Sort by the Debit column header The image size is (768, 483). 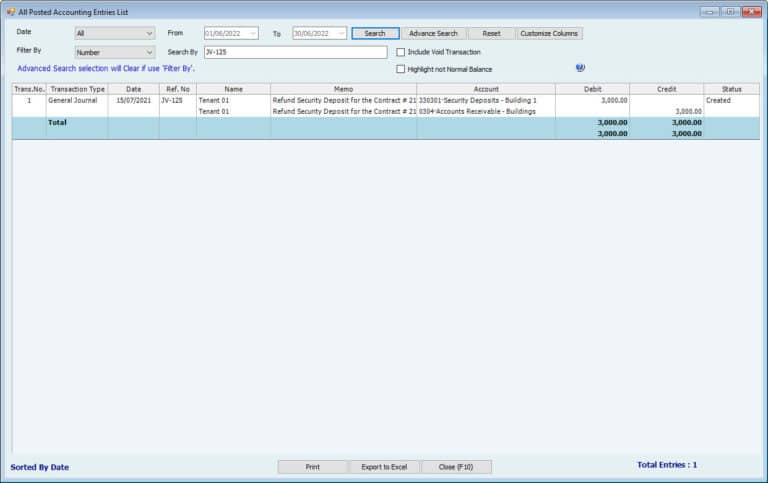coord(592,89)
